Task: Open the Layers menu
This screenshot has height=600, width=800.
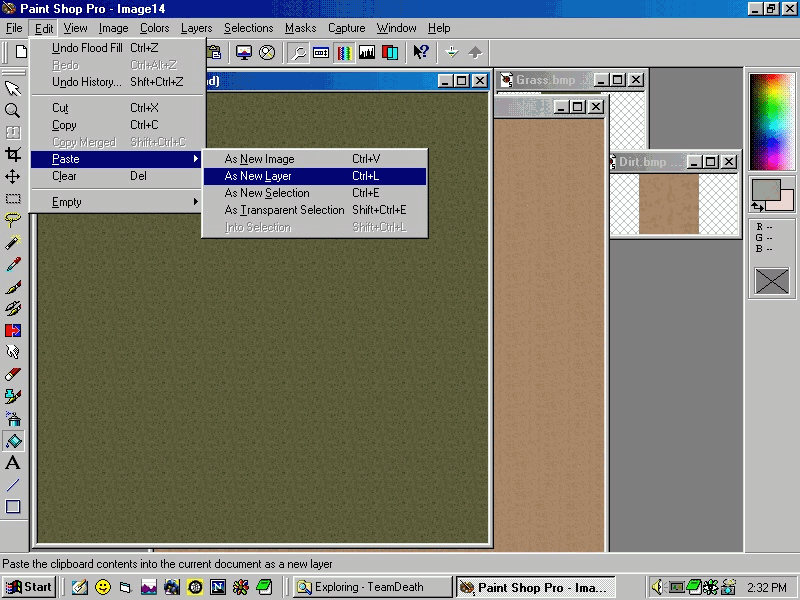Action: pos(196,28)
